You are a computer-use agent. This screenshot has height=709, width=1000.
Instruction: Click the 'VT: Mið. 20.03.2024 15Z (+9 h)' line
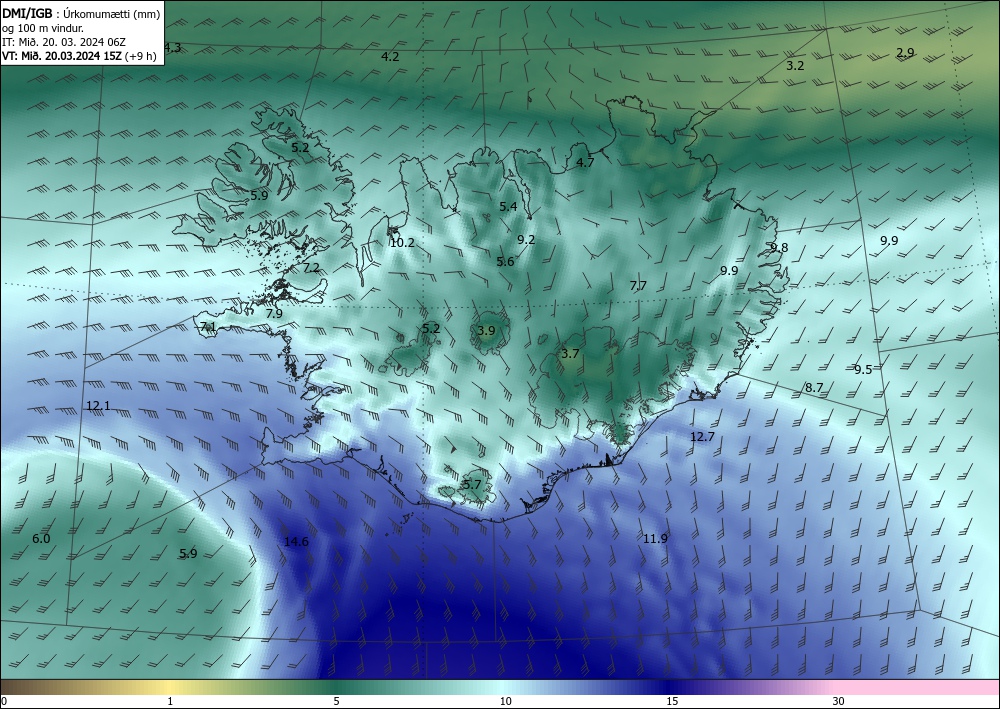[79, 56]
